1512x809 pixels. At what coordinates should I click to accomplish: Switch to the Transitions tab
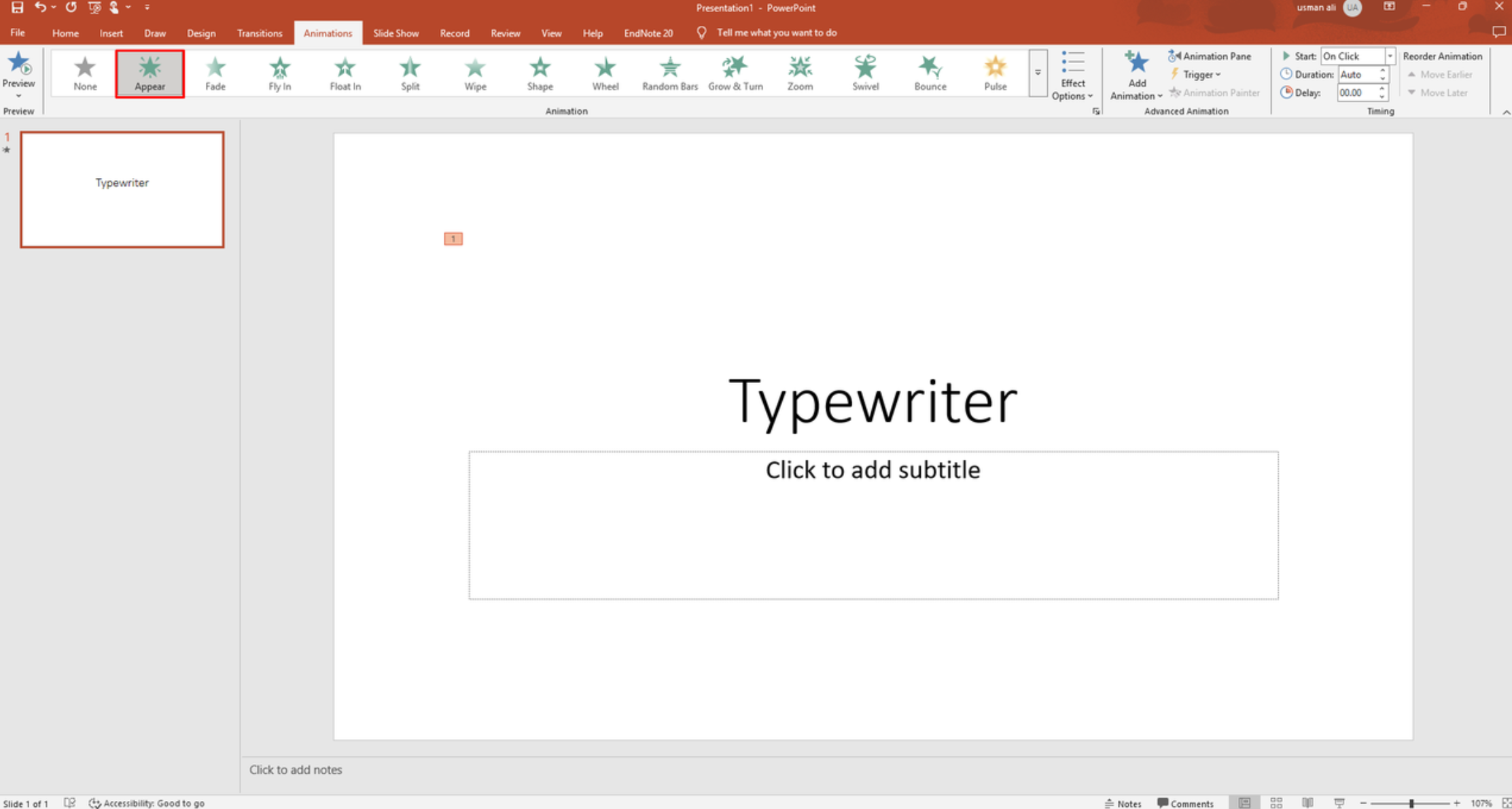[259, 33]
